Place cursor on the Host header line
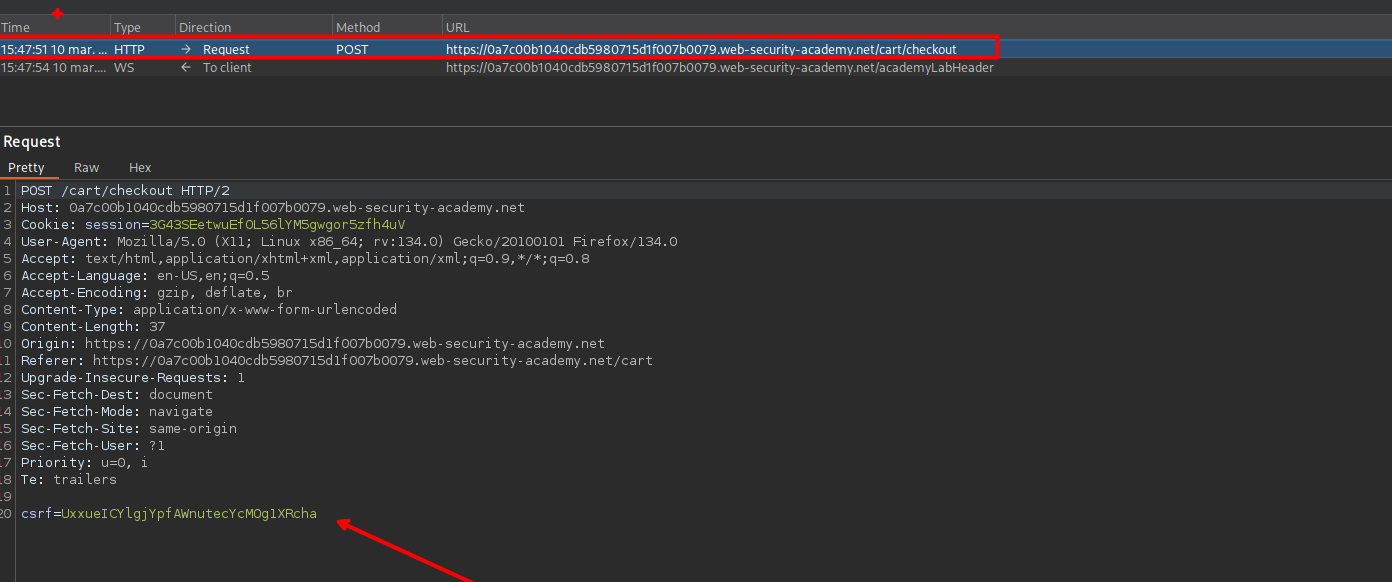The width and height of the screenshot is (1392, 582). pyautogui.click(x=272, y=208)
